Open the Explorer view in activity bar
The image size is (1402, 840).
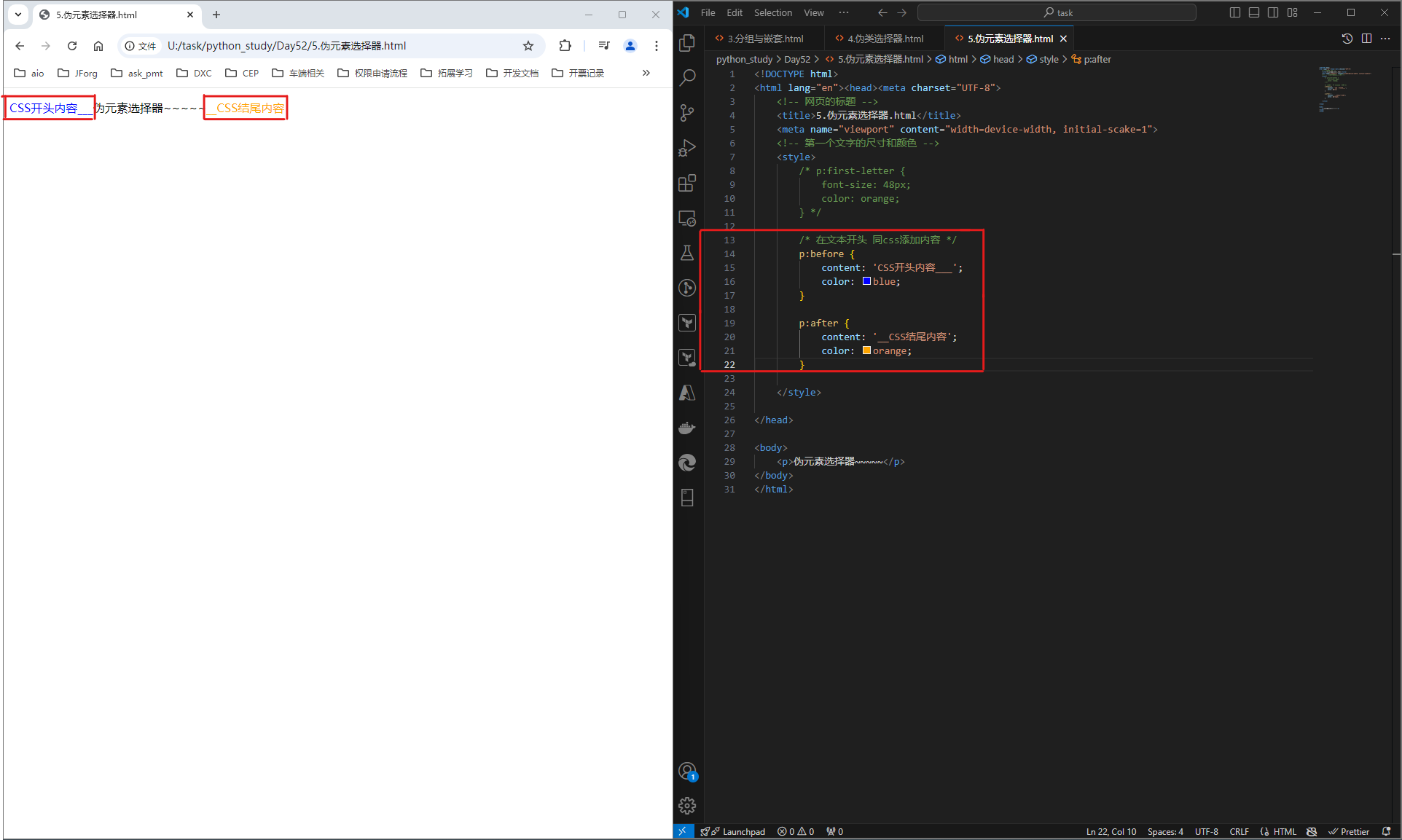(686, 43)
